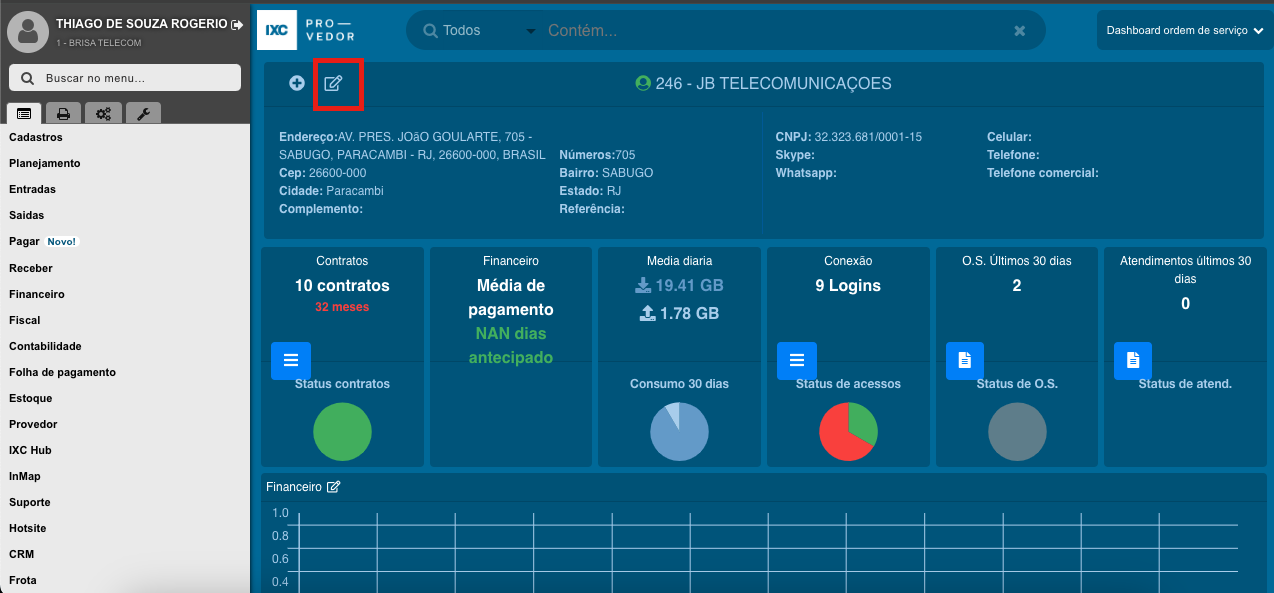Screen dimensions: 1274x593
Task: Open the Pagar menu marked Novo
Action: (25, 241)
